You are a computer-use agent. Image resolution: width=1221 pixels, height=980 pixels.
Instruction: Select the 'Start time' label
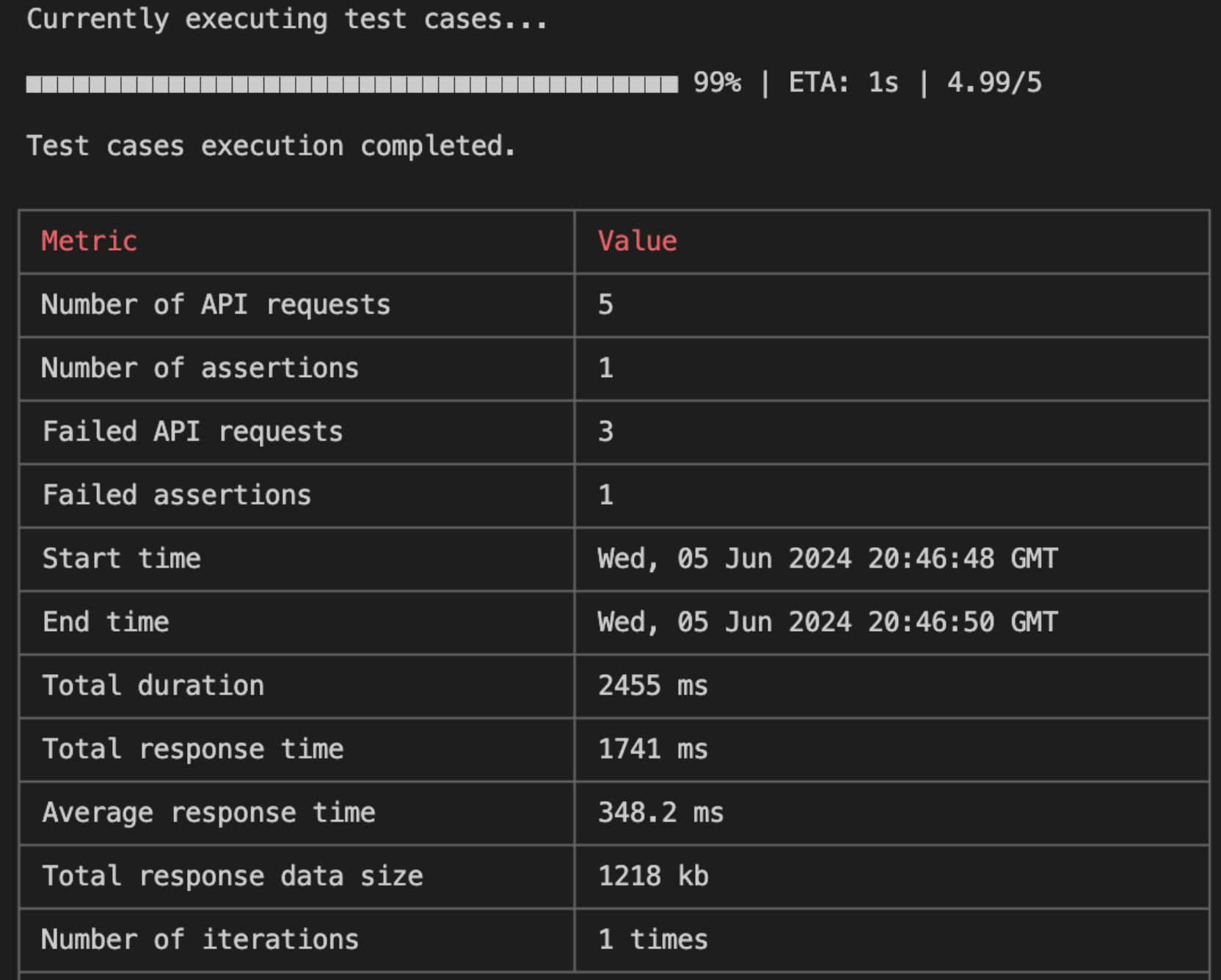(x=122, y=559)
